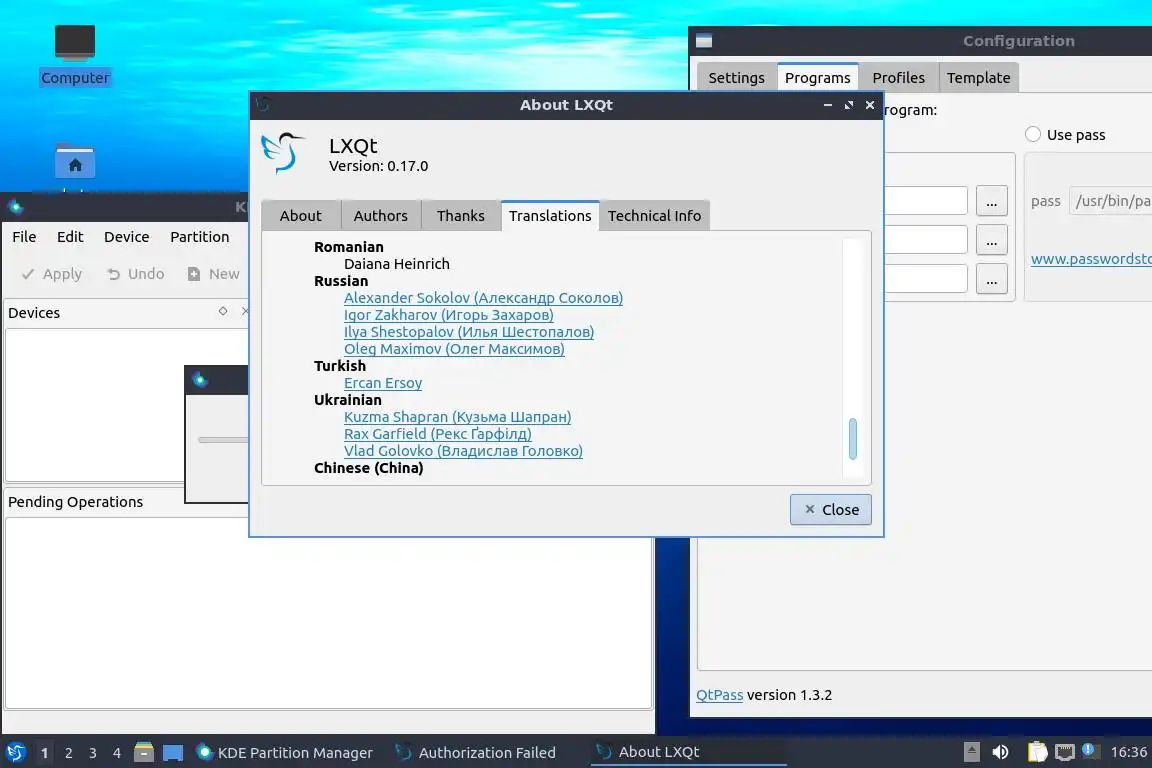Open the Profiles tab in Configuration
The width and height of the screenshot is (1152, 768).
[x=899, y=78]
